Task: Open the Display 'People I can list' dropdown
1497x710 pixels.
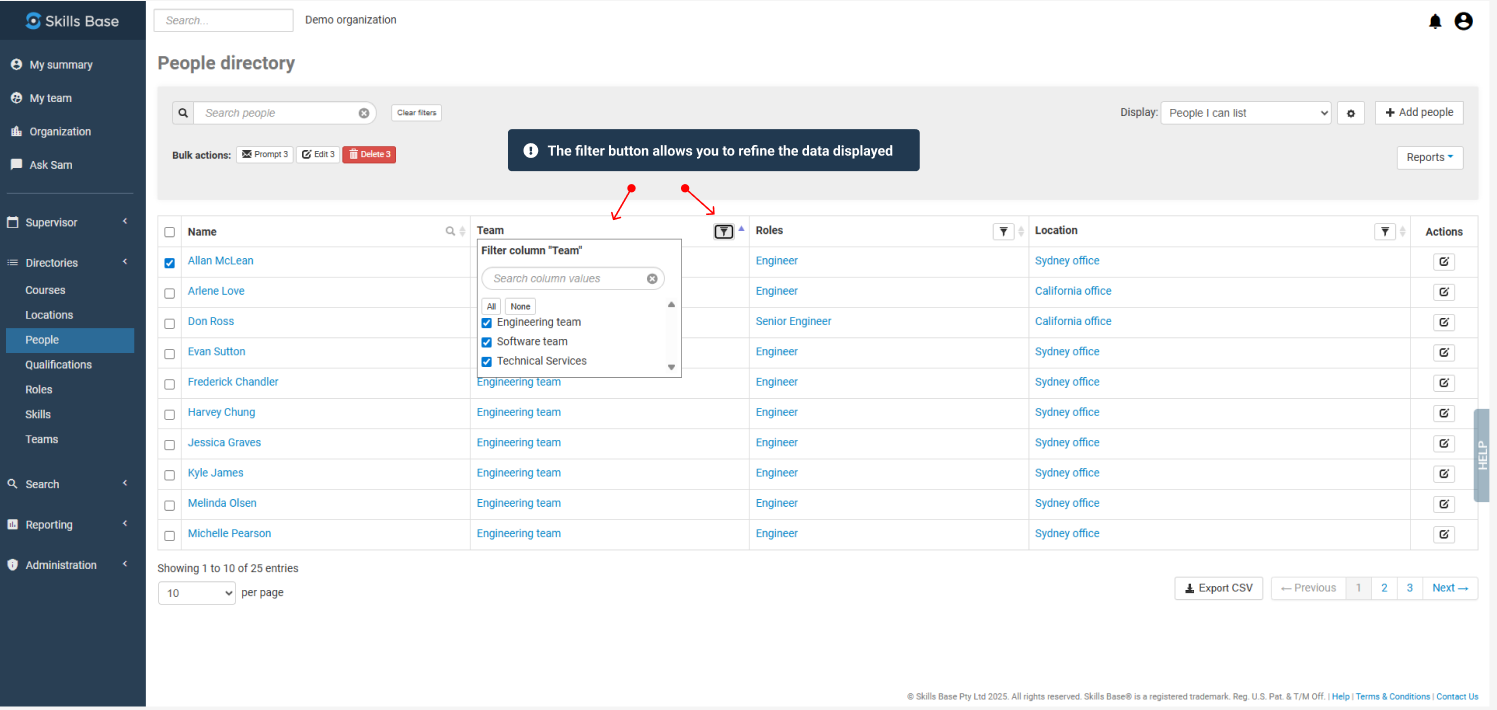Action: click(x=1245, y=113)
